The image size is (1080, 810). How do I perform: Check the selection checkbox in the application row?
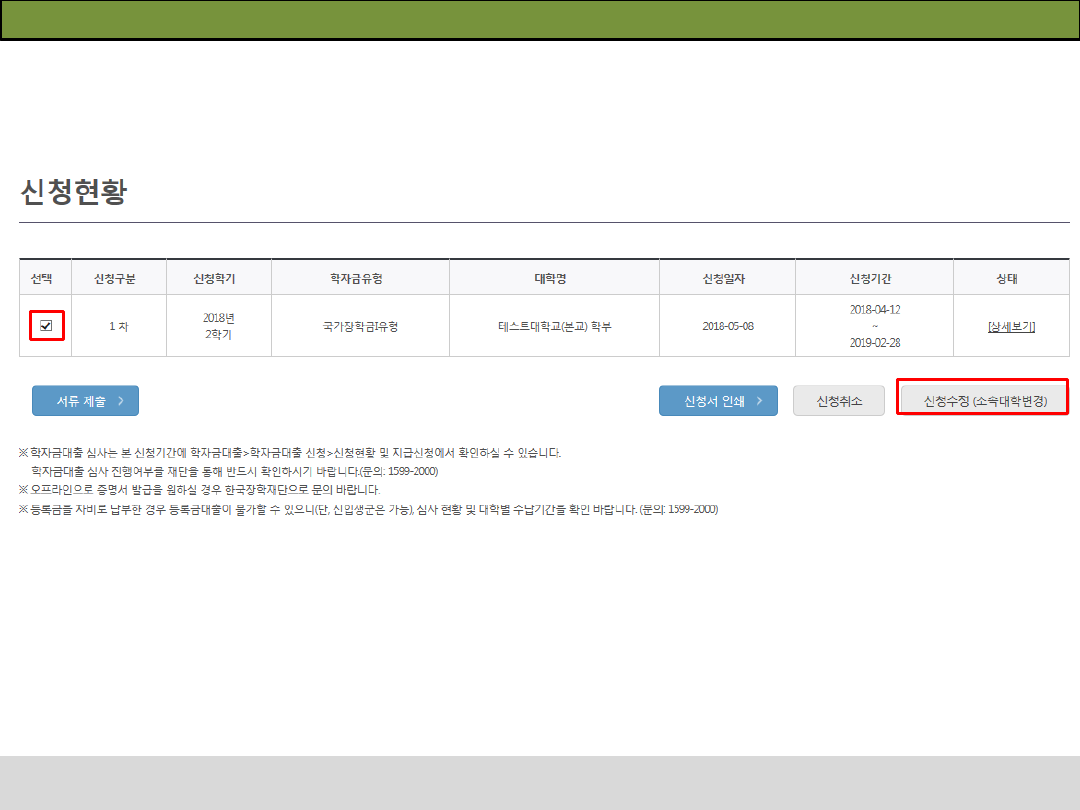(x=46, y=326)
